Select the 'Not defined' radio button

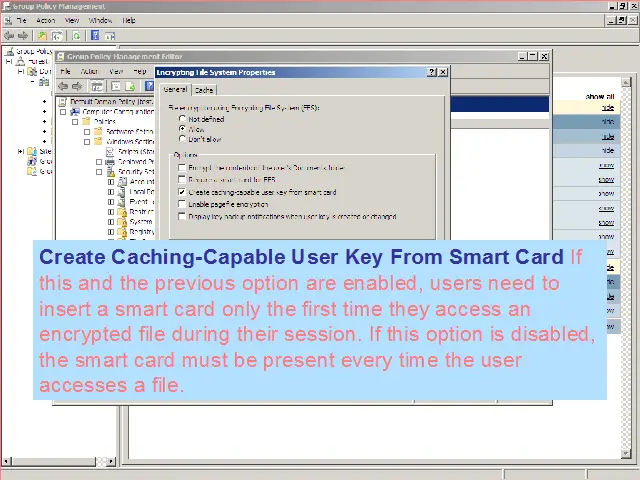pos(182,119)
